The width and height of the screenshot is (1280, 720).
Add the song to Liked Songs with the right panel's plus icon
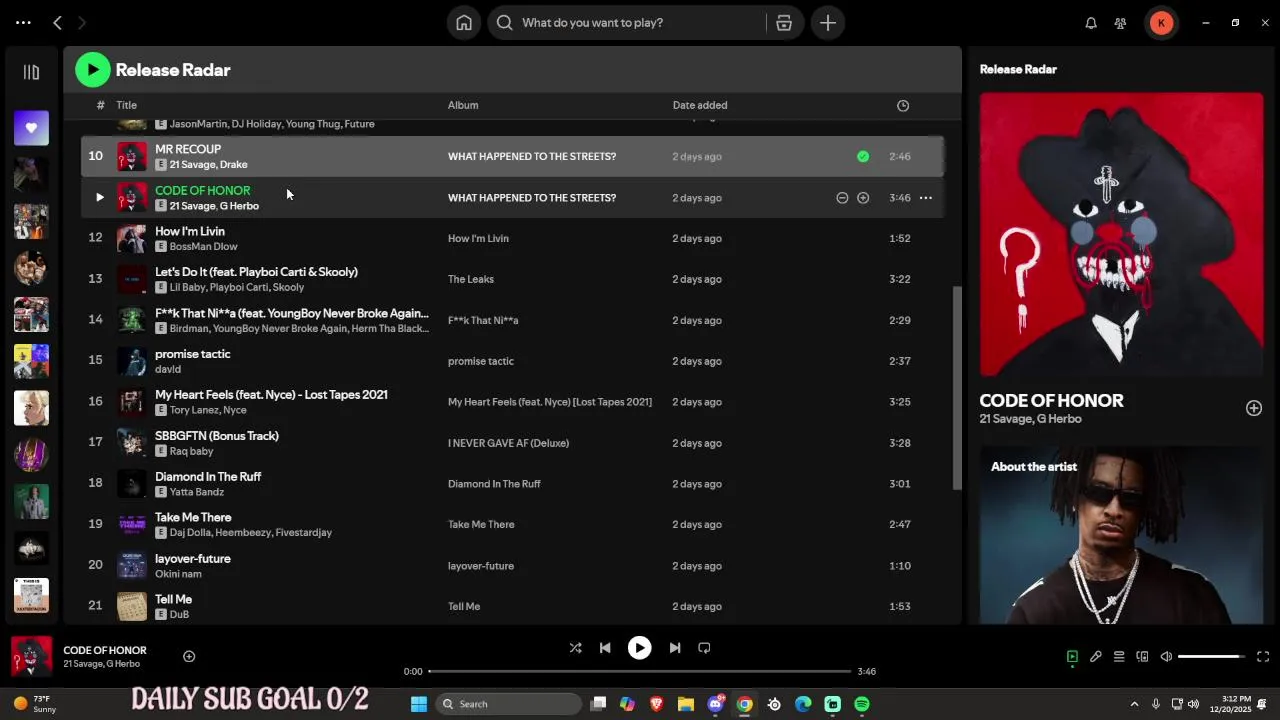tap(1253, 408)
